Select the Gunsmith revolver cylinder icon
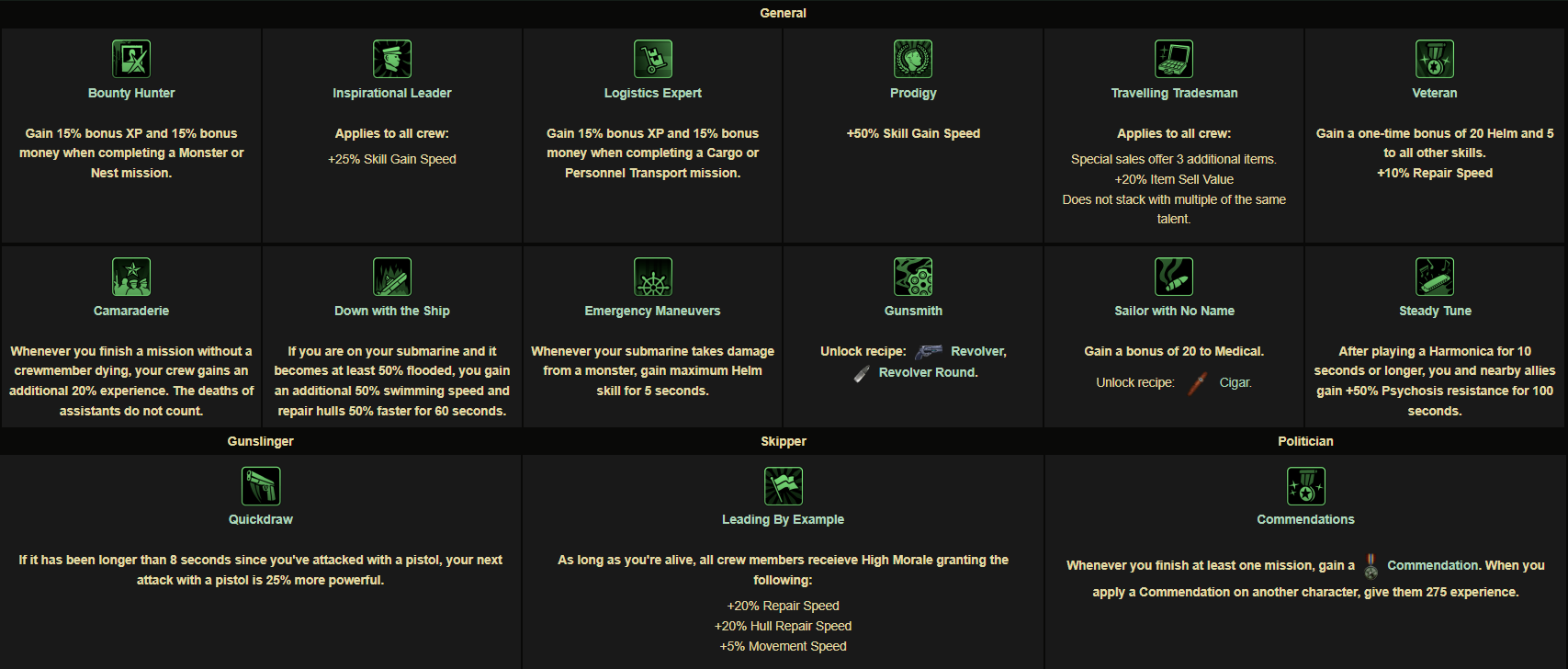 913,277
